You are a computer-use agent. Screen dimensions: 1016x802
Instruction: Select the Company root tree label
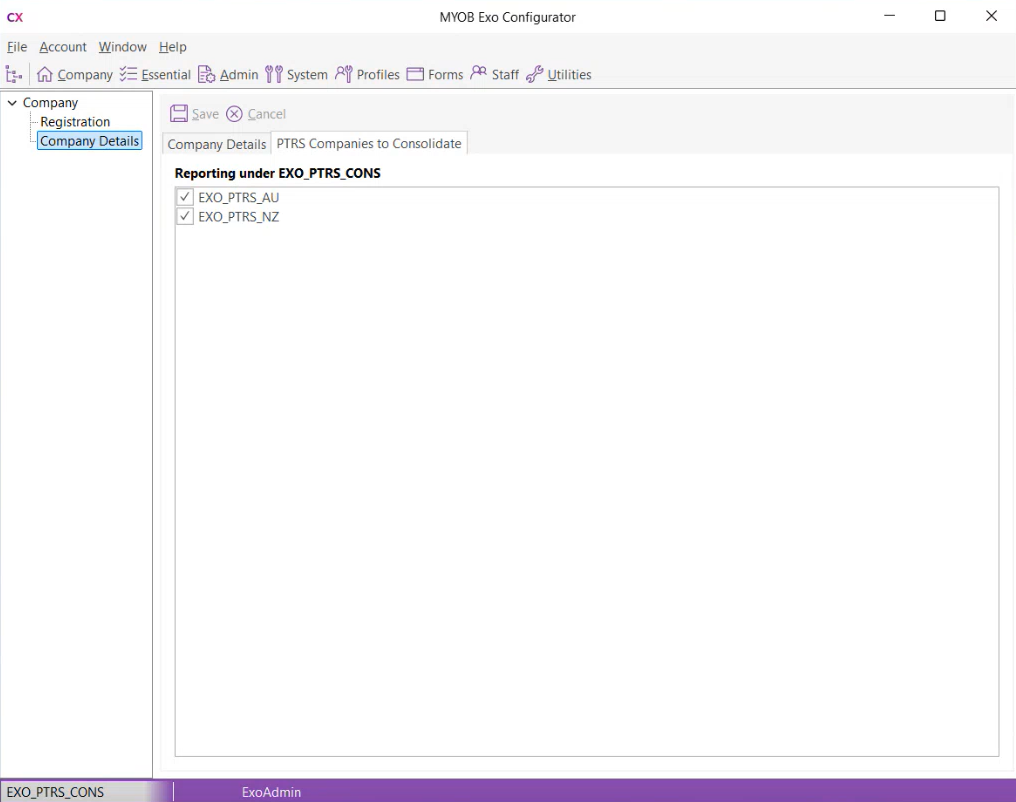tap(51, 103)
